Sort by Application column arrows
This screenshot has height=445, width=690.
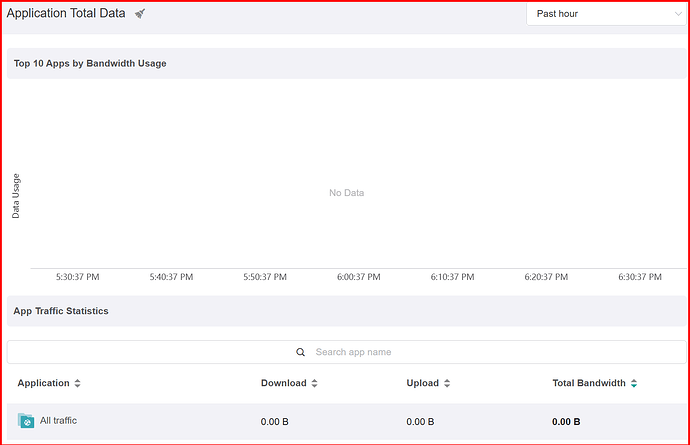click(77, 383)
